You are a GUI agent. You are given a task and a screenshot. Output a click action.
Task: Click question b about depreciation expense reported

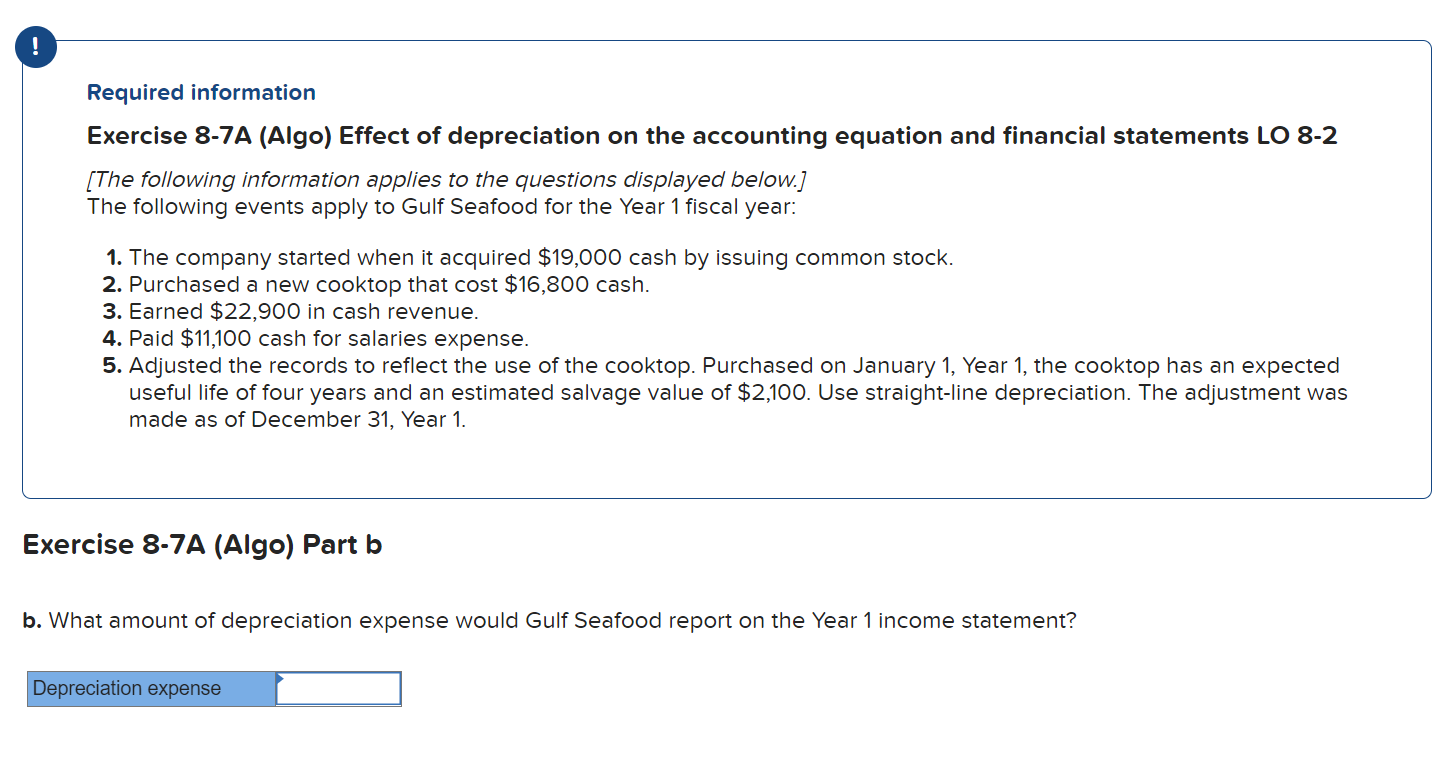point(550,621)
